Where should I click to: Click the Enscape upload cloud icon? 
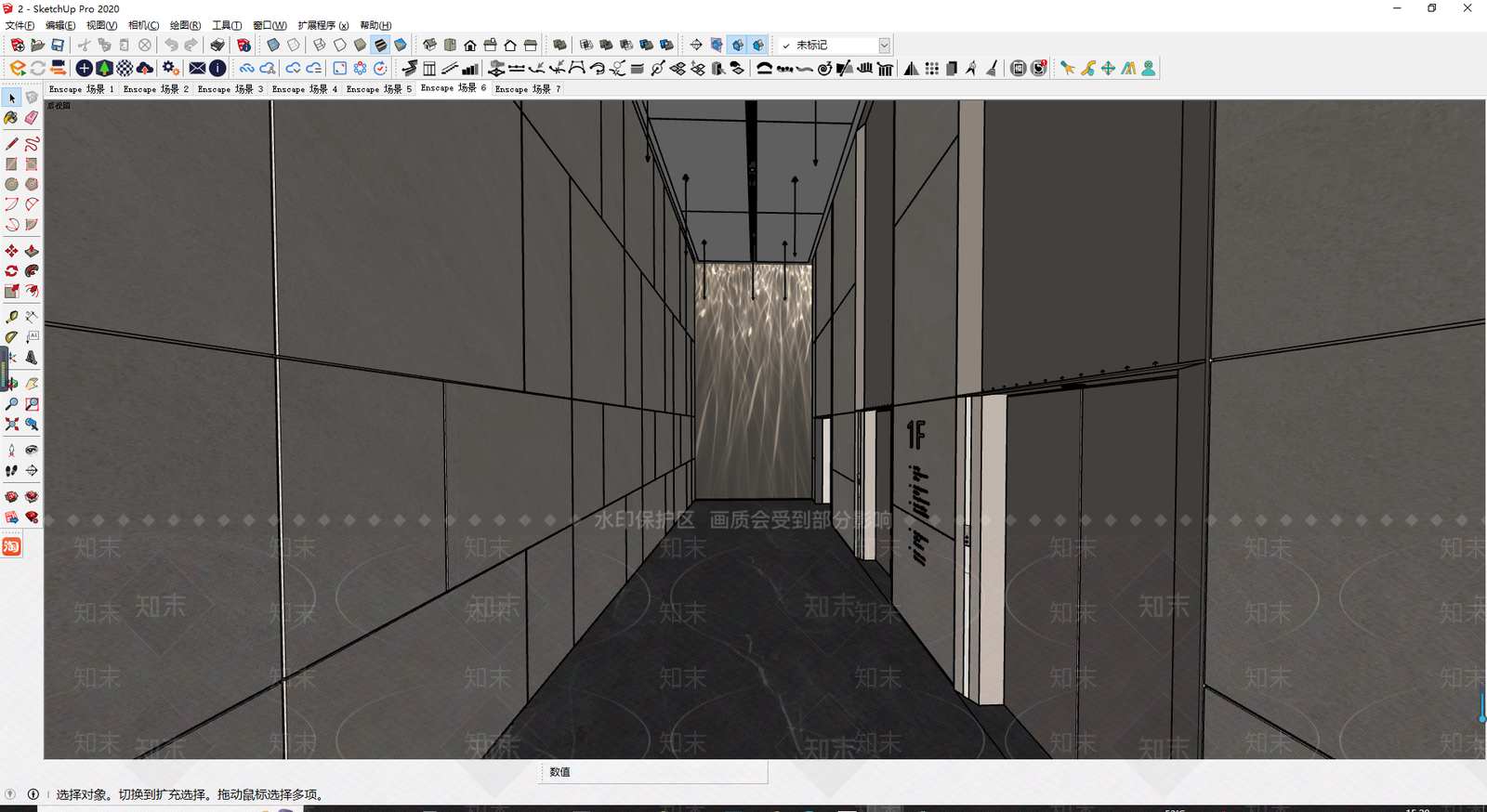145,68
